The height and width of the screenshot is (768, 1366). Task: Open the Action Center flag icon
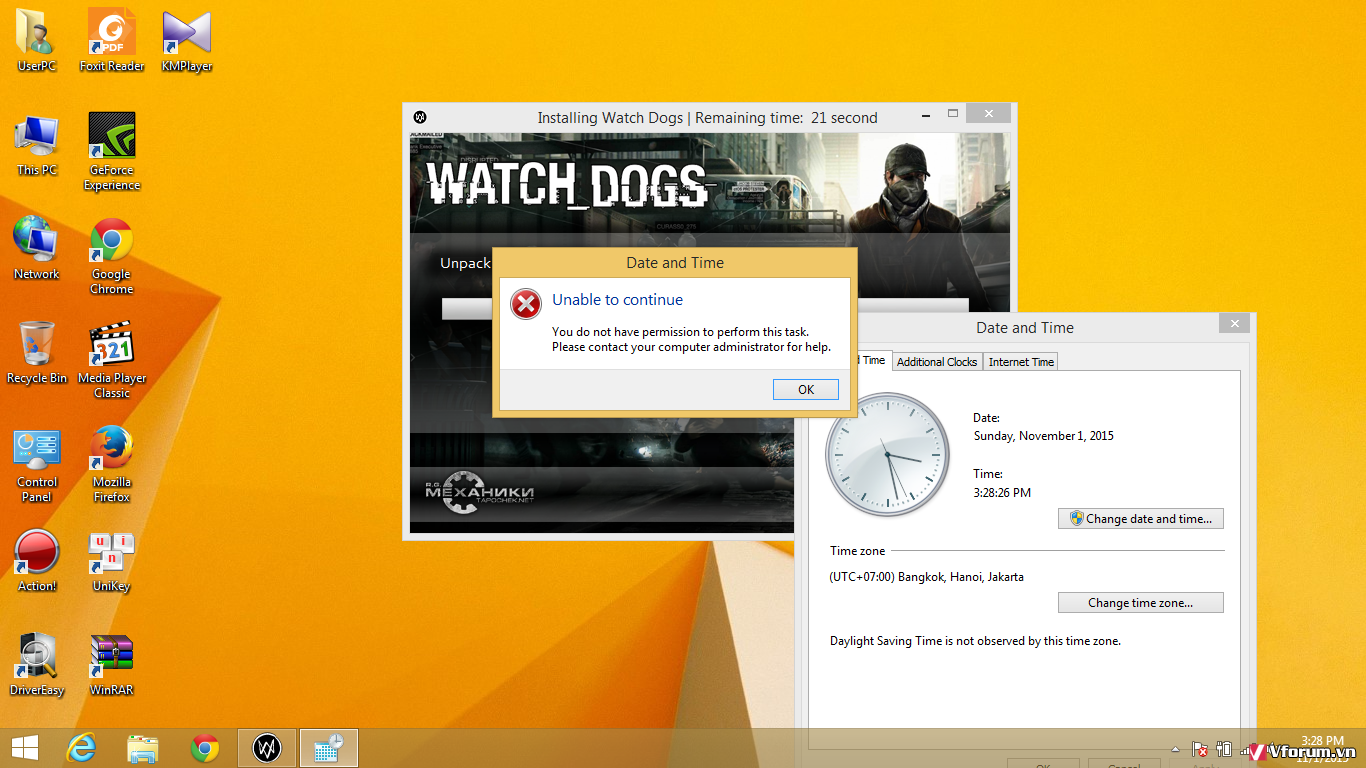click(x=1200, y=749)
